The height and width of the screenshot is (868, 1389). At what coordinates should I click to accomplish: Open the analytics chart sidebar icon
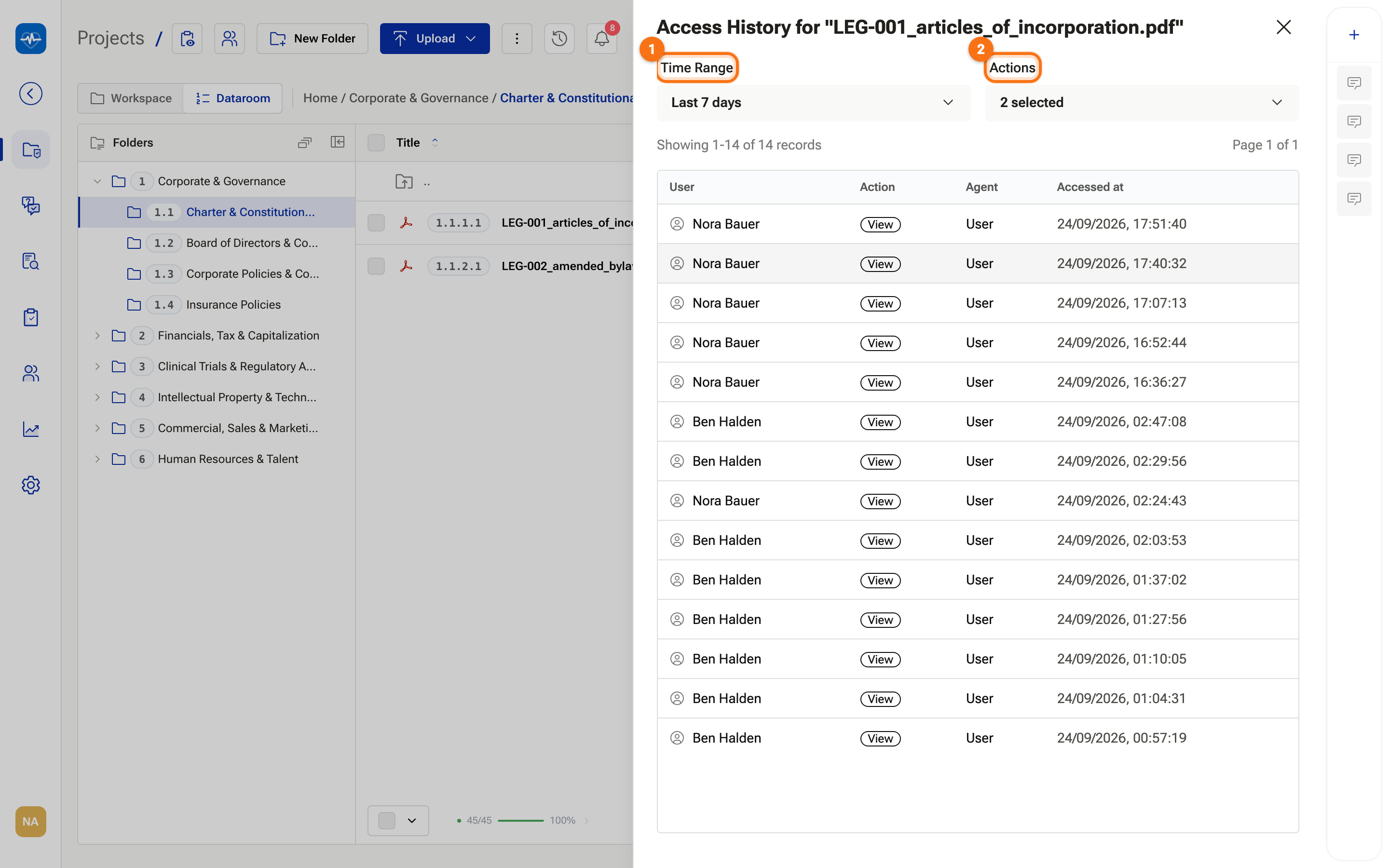(x=30, y=429)
